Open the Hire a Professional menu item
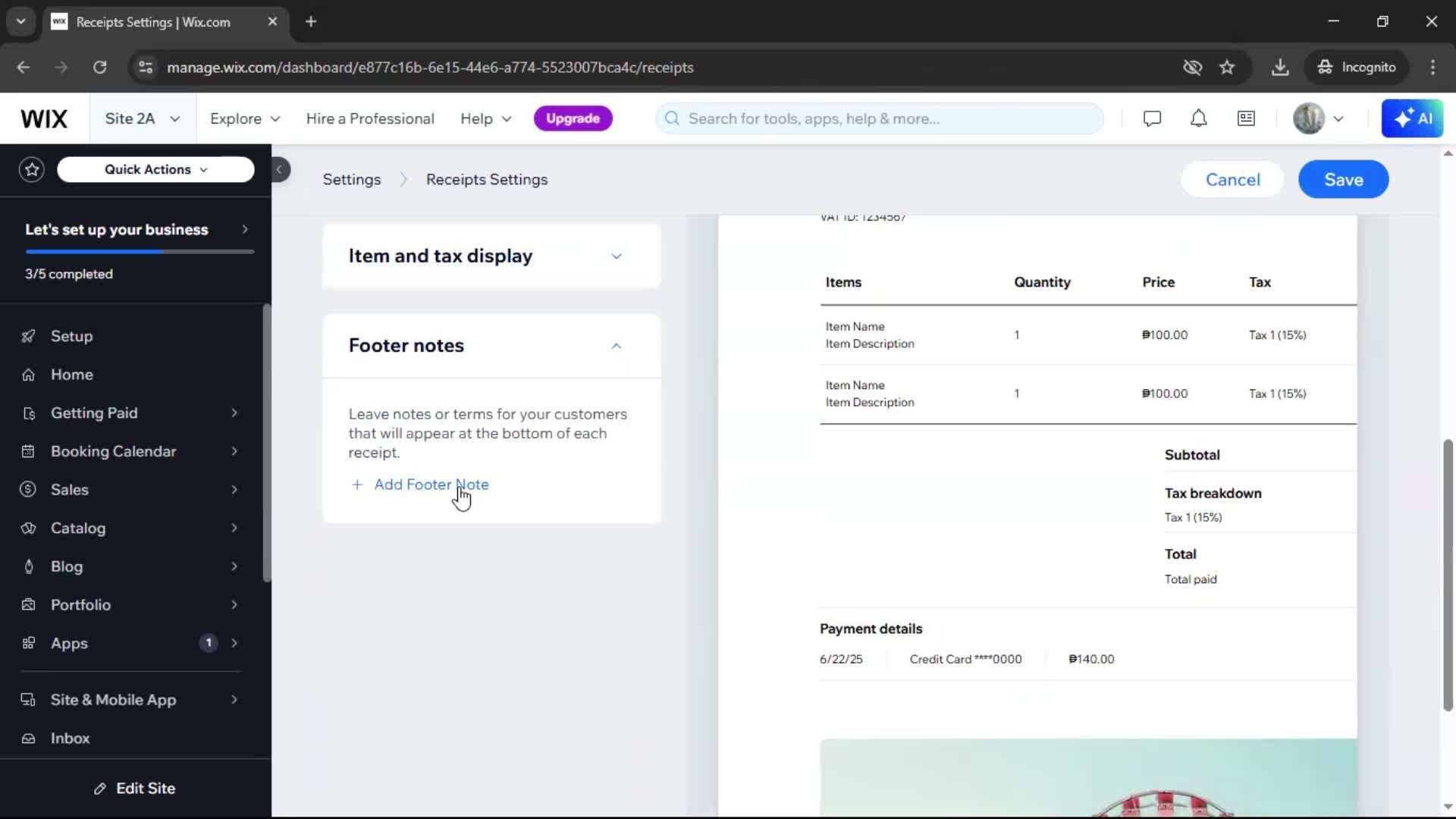This screenshot has height=819, width=1456. (370, 118)
